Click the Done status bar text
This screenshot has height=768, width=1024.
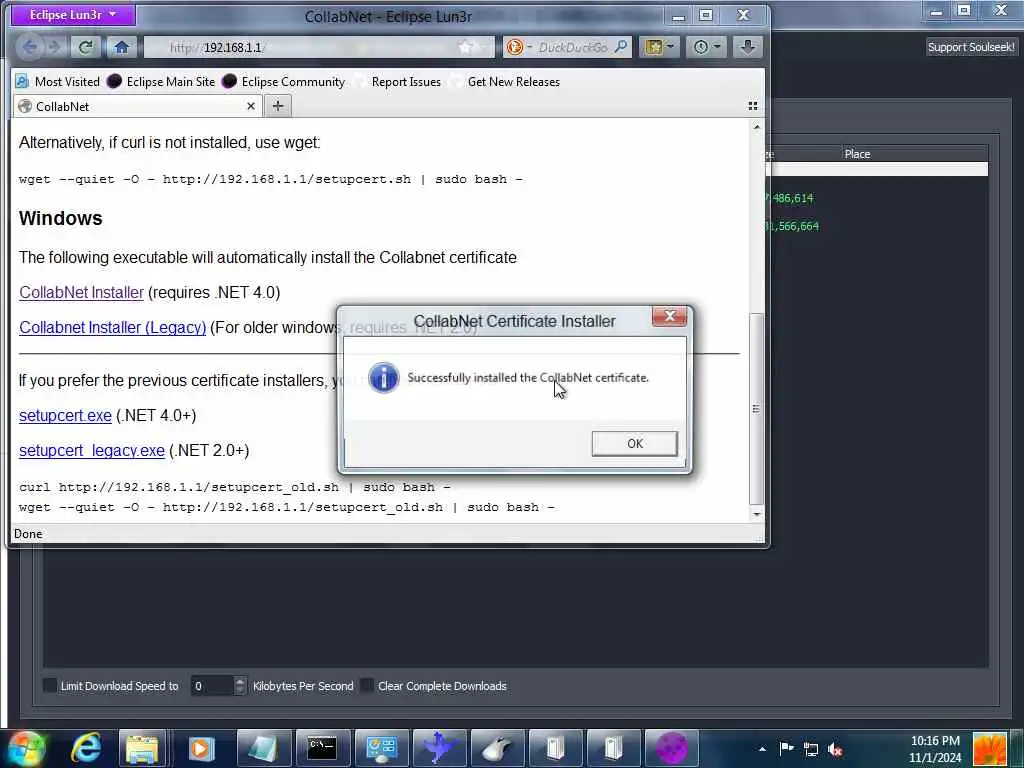click(28, 534)
